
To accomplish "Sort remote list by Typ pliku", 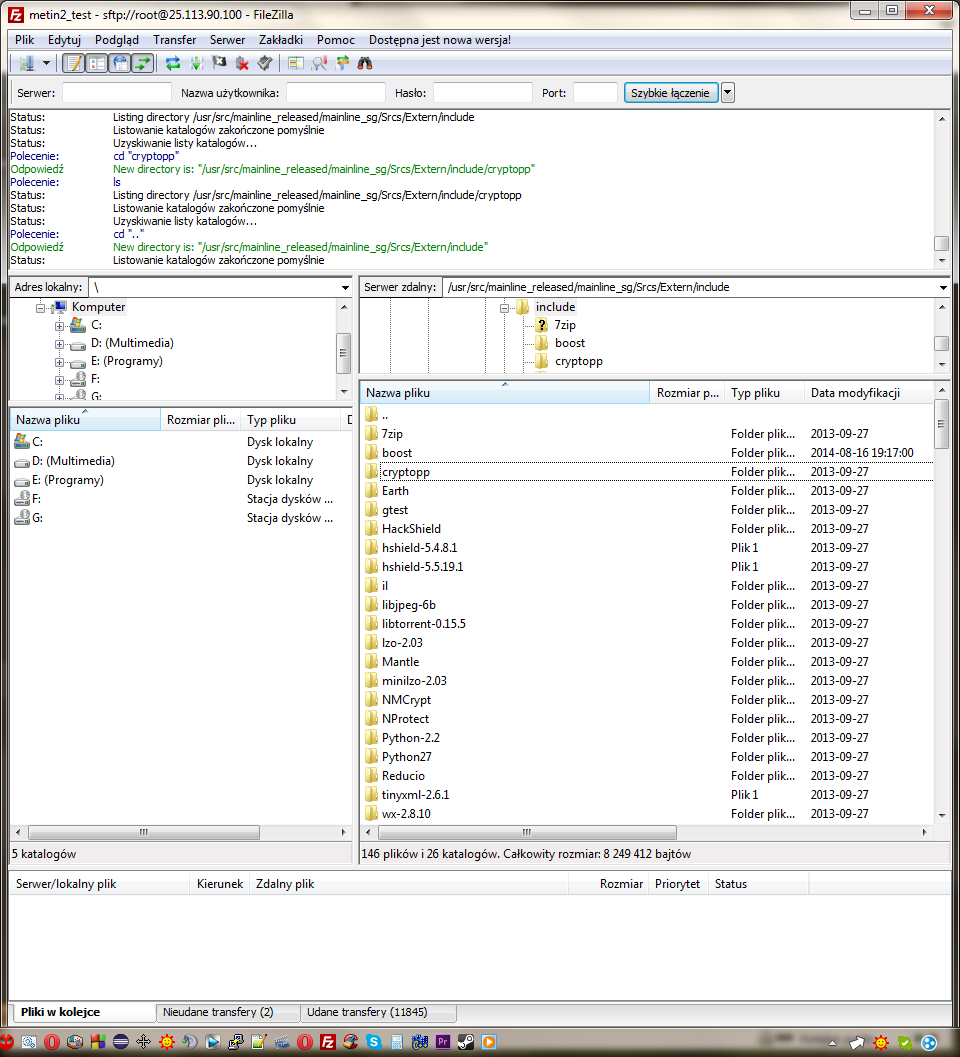I will click(764, 393).
